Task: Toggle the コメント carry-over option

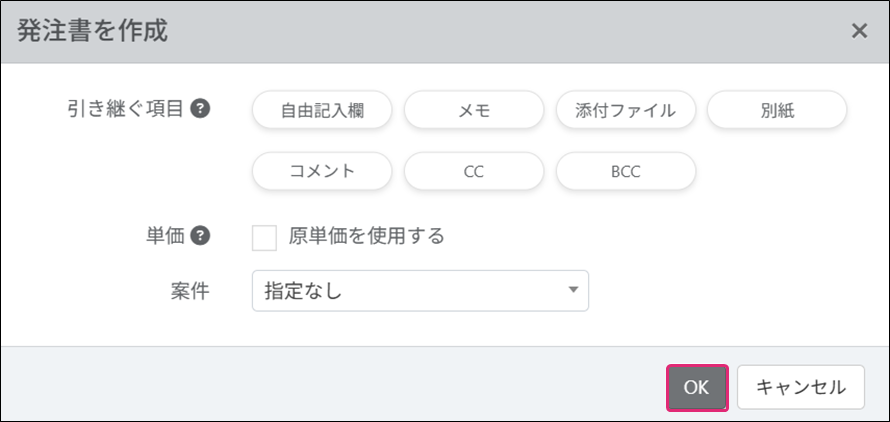Action: (322, 171)
